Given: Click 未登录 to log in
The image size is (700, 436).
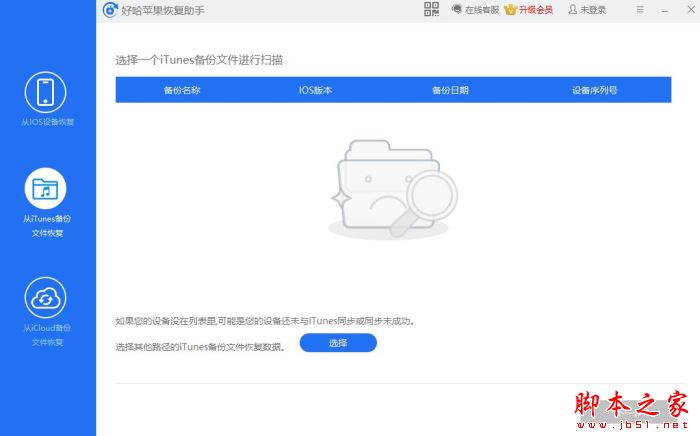Looking at the screenshot, I should point(587,10).
